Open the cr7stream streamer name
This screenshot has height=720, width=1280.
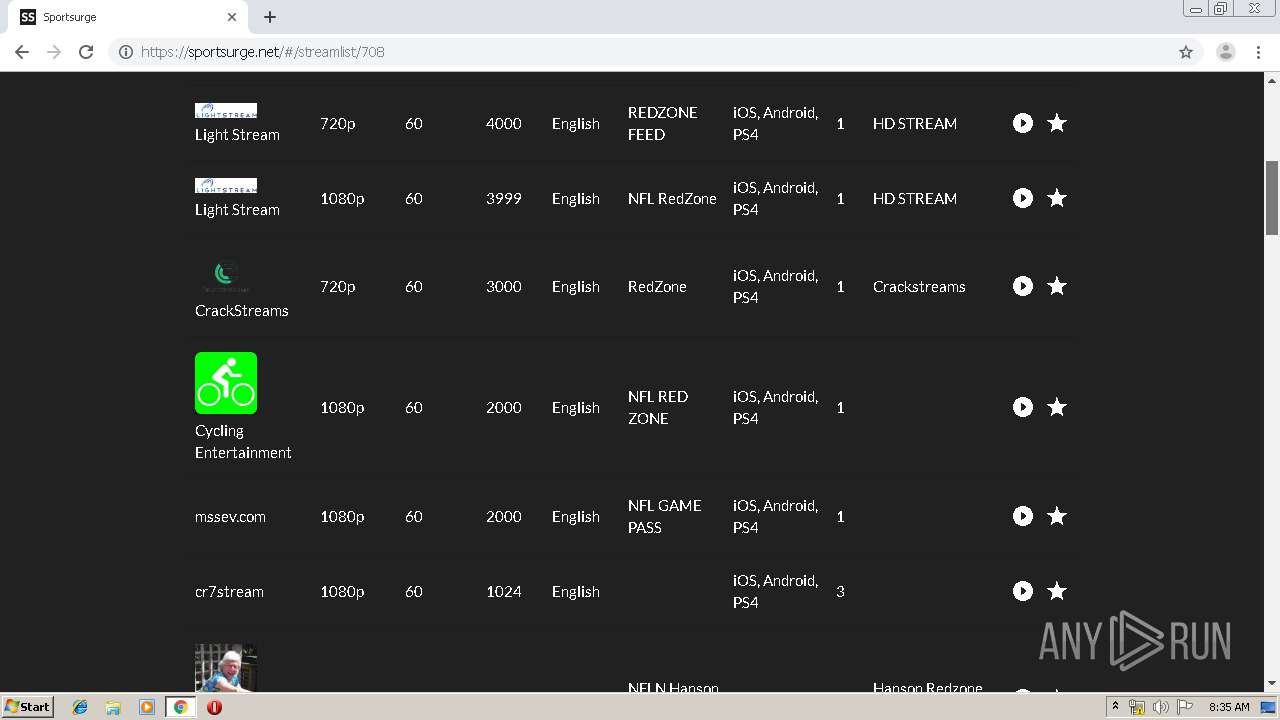(229, 591)
